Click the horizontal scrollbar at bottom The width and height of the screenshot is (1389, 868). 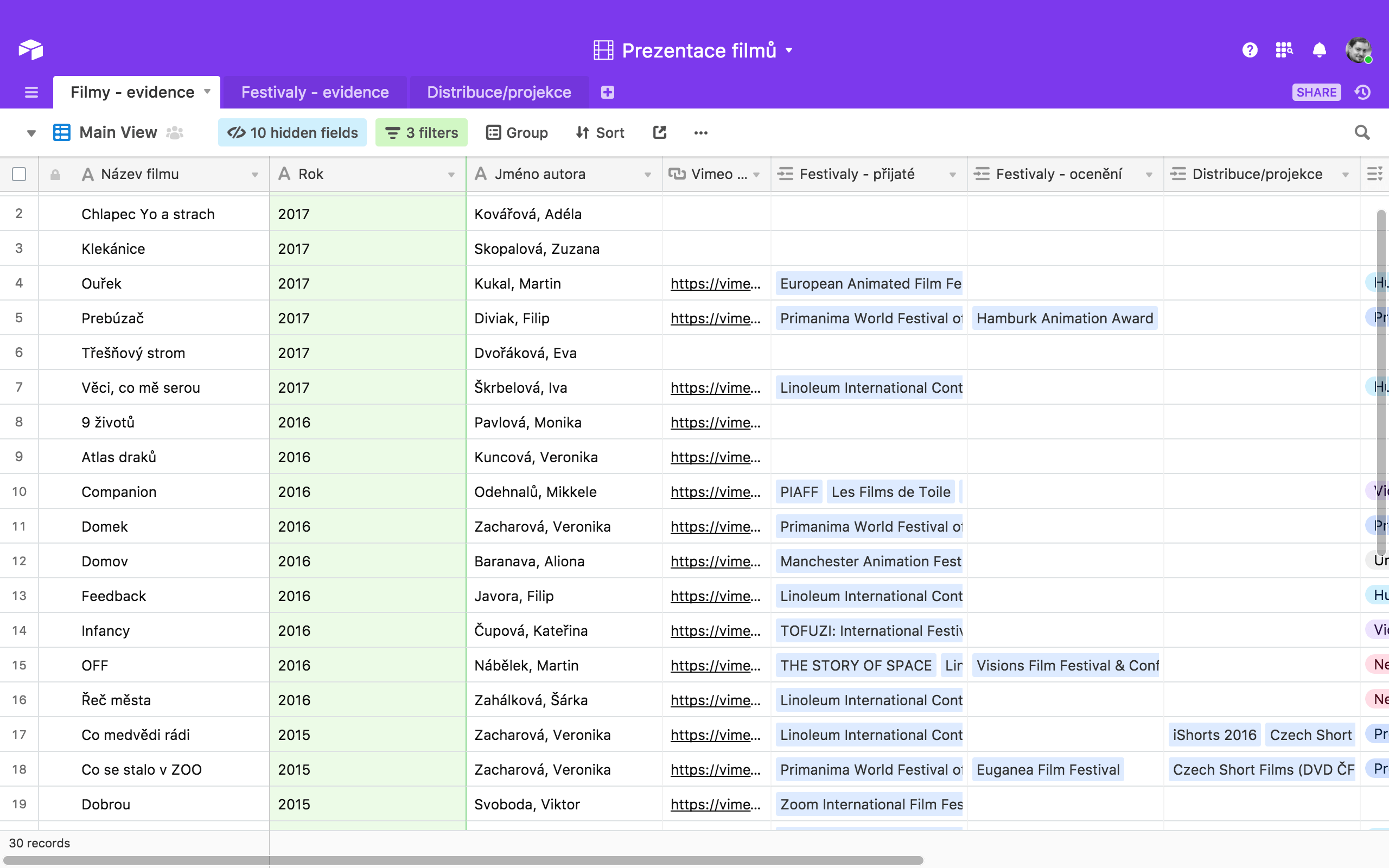click(463, 860)
